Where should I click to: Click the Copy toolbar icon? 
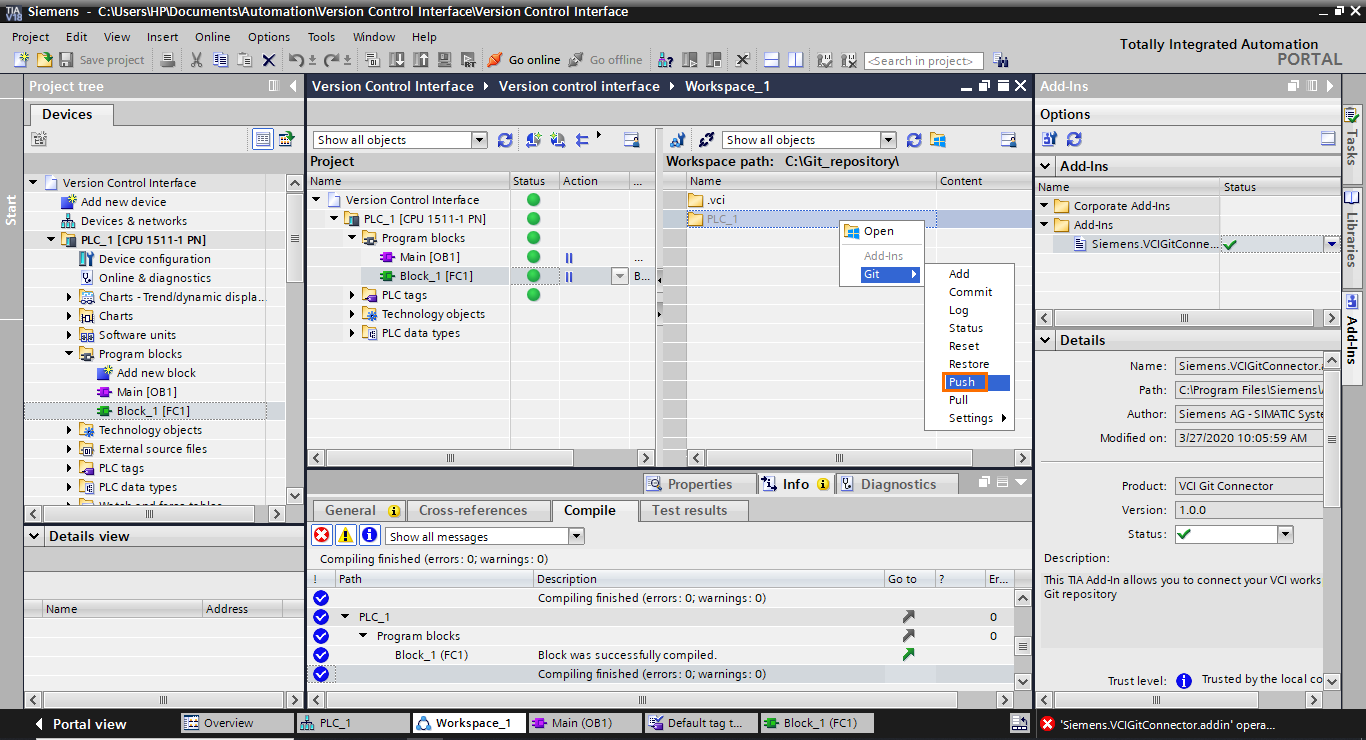tap(220, 60)
